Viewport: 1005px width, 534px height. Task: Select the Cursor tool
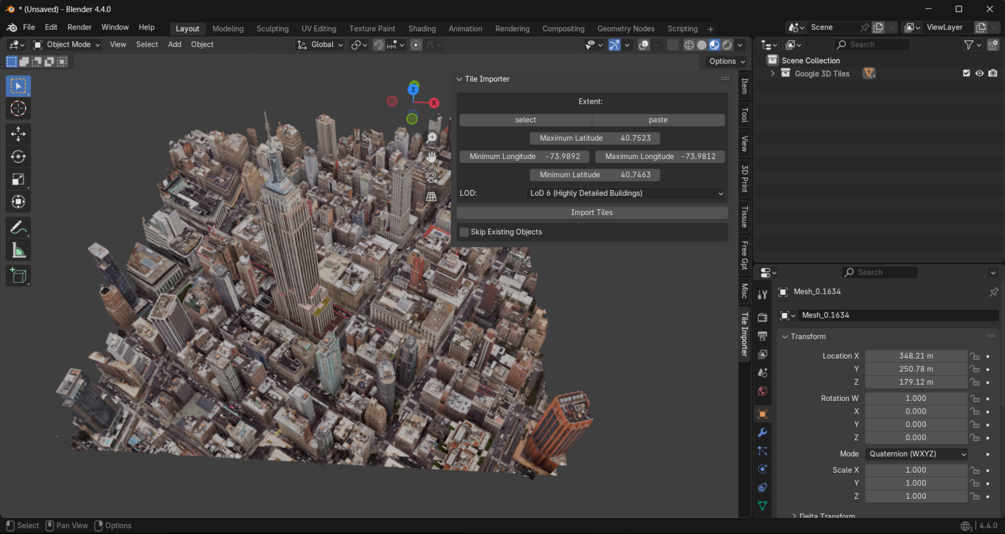point(18,108)
